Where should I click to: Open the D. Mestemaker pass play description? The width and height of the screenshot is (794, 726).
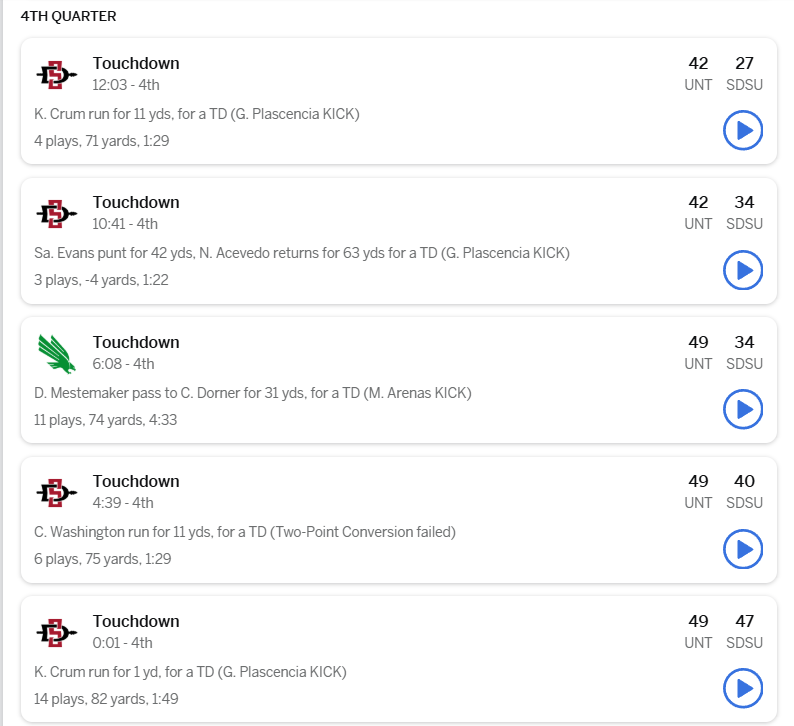(x=252, y=393)
